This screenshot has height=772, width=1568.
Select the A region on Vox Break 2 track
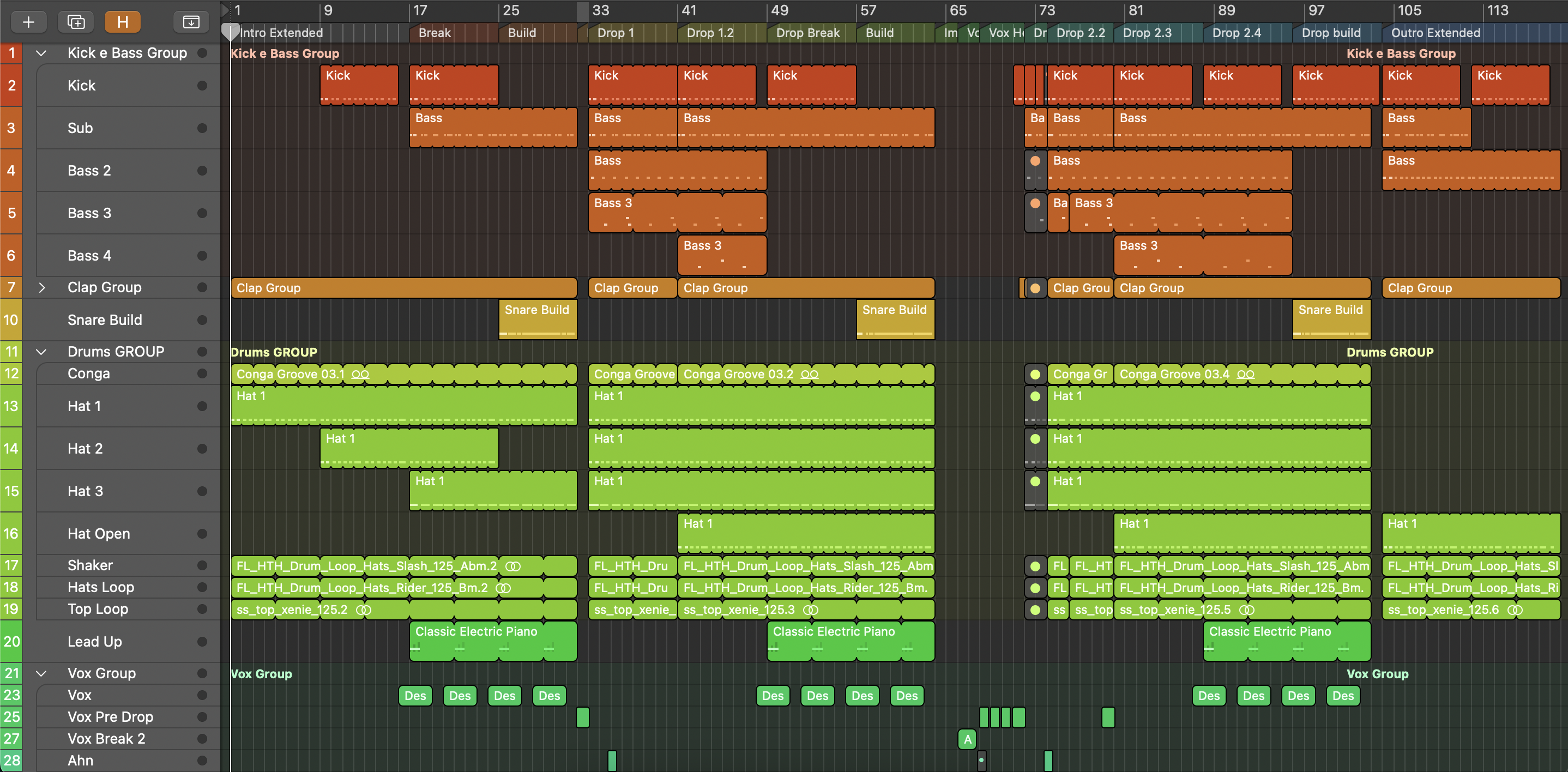(967, 740)
